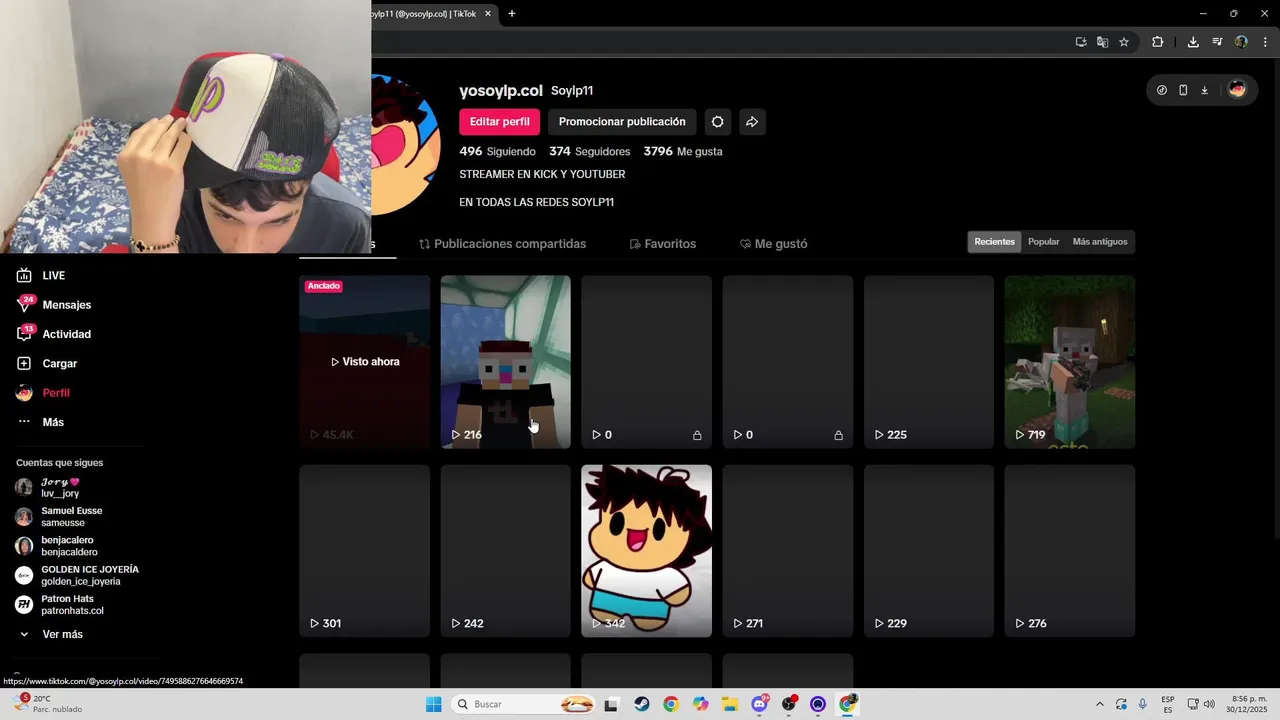
Task: Open GOLDEN ICE JOYERÍA account
Action: click(x=78, y=575)
